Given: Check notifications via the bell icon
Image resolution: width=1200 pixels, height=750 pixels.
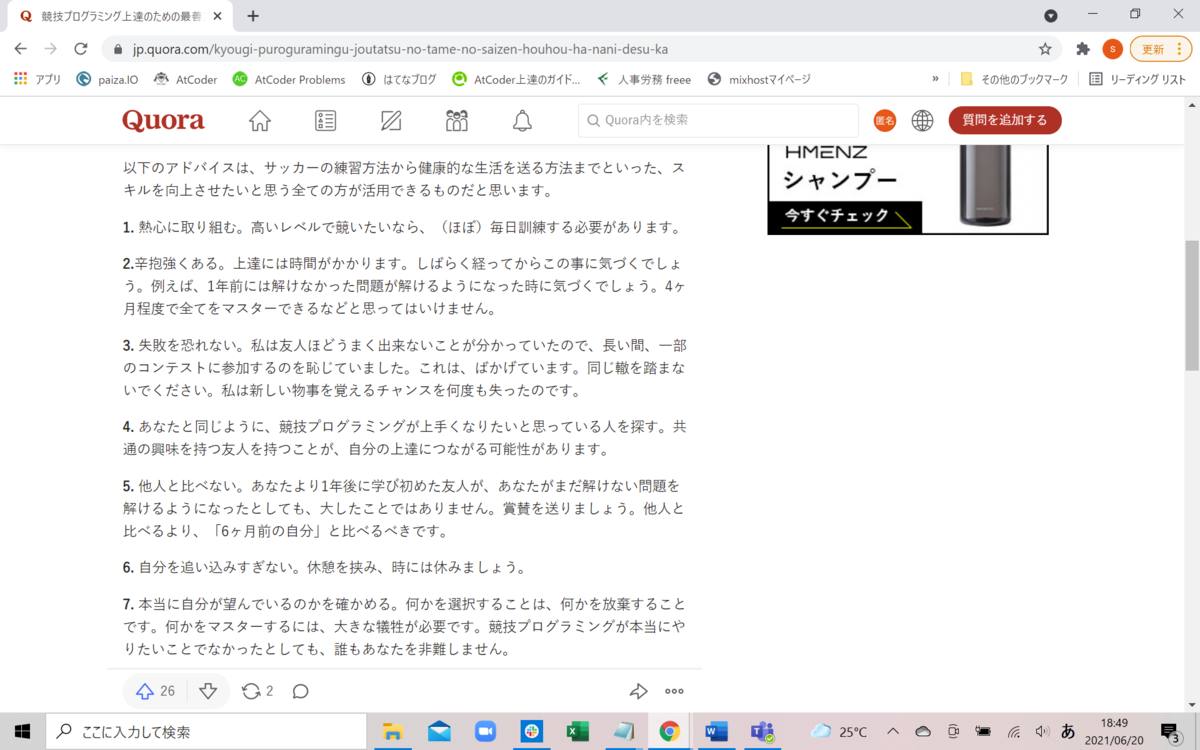Looking at the screenshot, I should click(522, 120).
